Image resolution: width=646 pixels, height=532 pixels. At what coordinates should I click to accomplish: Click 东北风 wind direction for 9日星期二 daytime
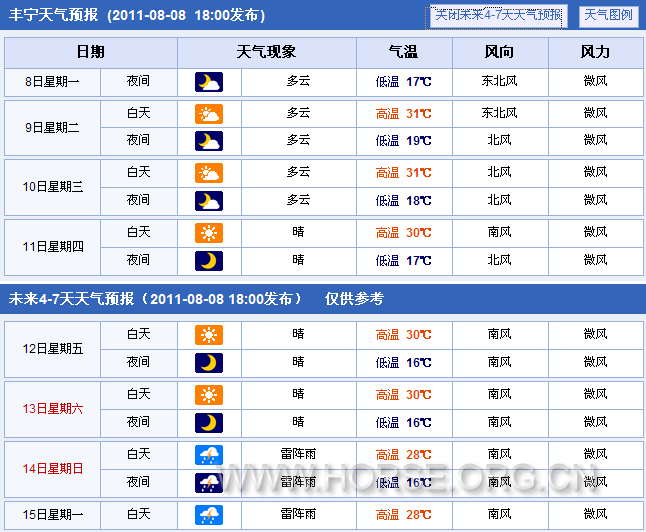pos(499,113)
